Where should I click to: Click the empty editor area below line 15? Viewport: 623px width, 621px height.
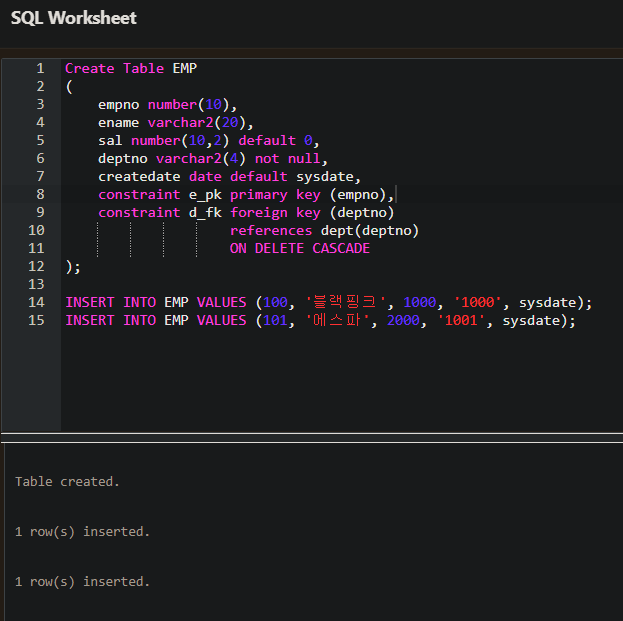pos(342,379)
